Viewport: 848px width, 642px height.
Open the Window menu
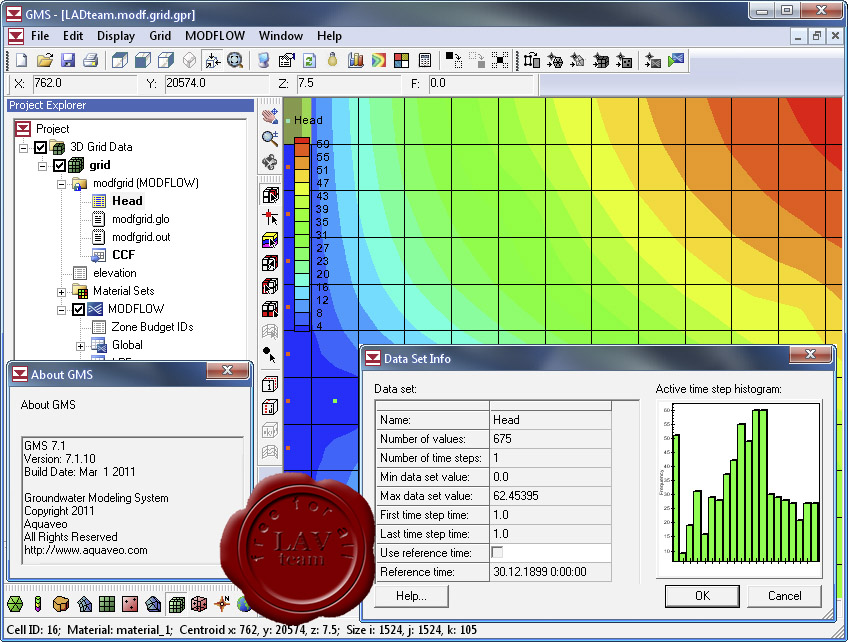point(281,36)
